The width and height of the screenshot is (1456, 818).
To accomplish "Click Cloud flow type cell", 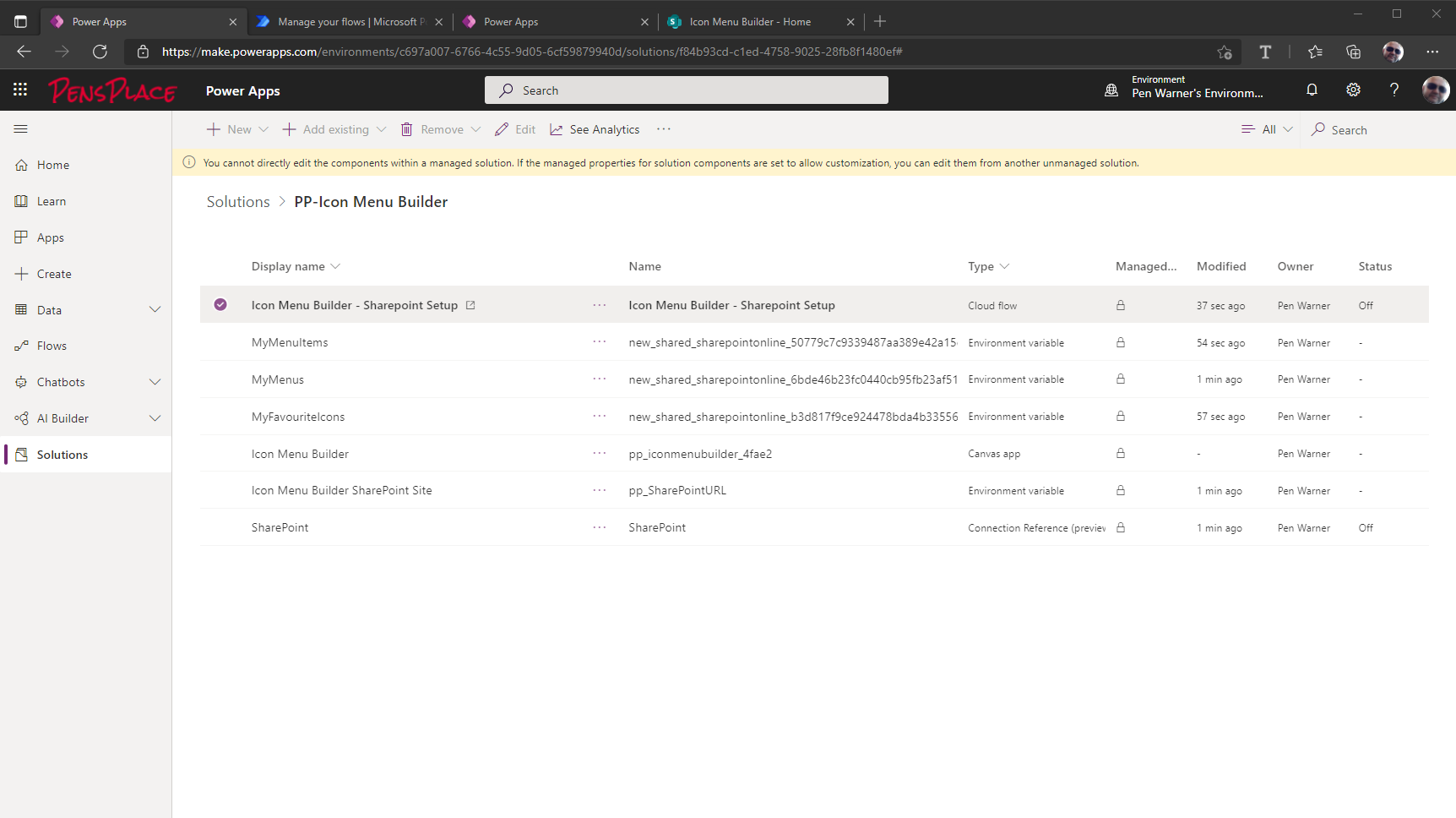I will click(992, 306).
